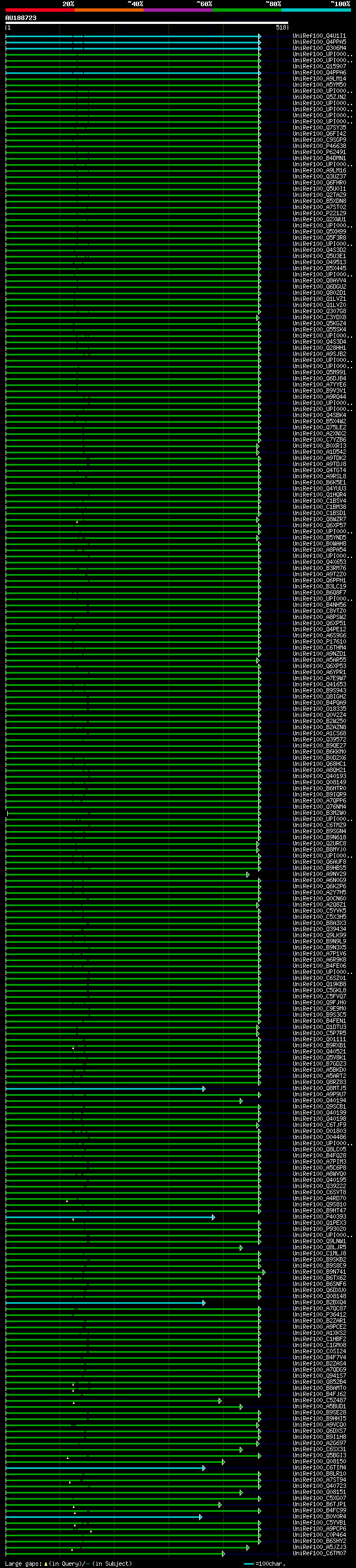The width and height of the screenshot is (356, 1568).
Task: Click the white query sequence bar
Action: pos(147,22)
